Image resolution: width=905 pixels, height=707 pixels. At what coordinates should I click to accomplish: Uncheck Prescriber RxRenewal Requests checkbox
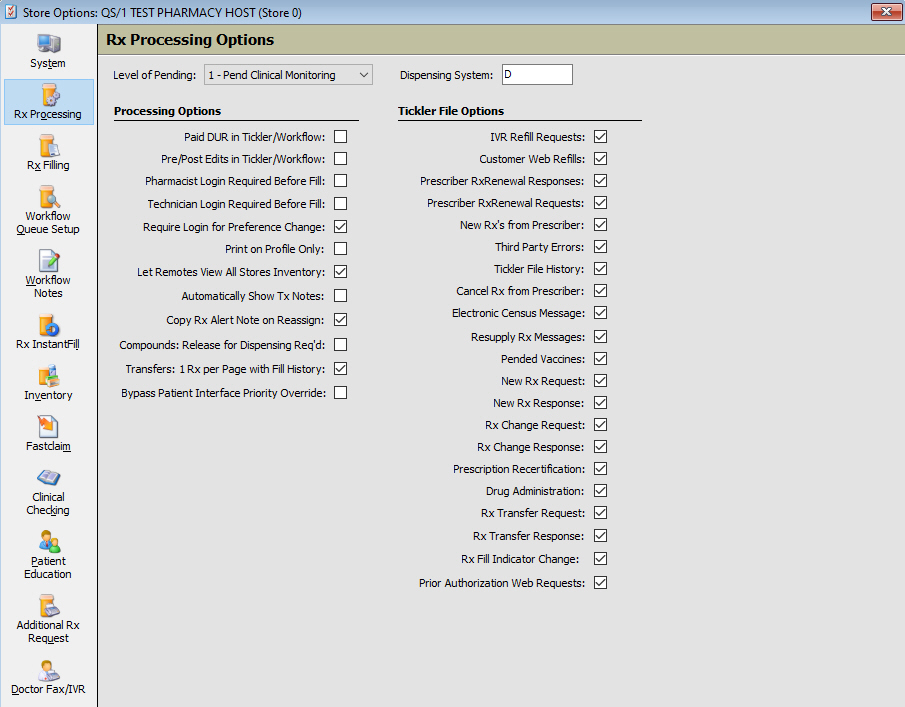[x=600, y=203]
